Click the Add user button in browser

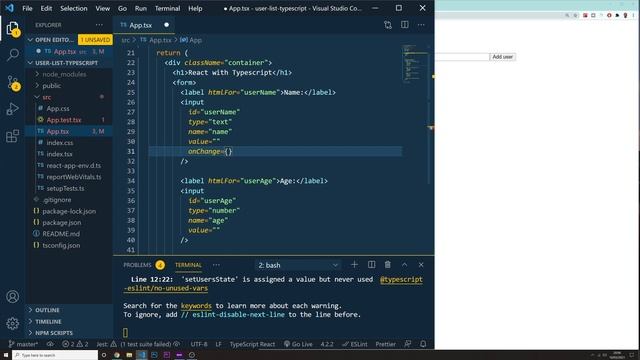tap(502, 57)
